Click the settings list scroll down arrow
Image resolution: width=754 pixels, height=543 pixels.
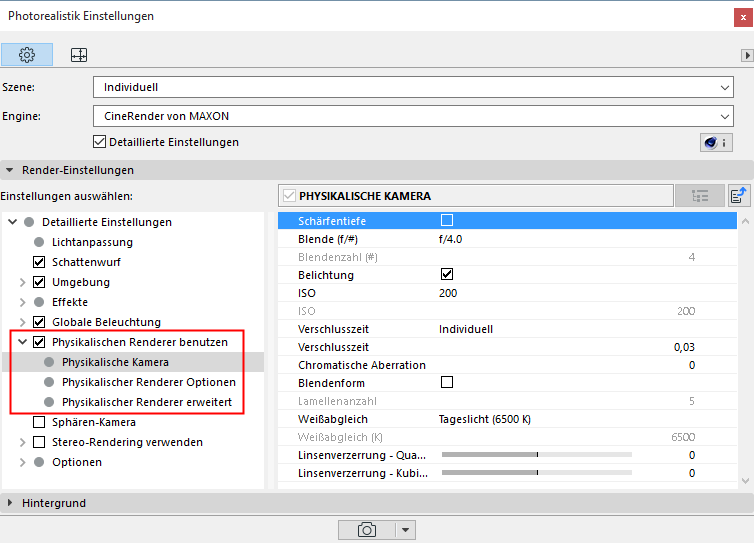pyautogui.click(x=745, y=480)
